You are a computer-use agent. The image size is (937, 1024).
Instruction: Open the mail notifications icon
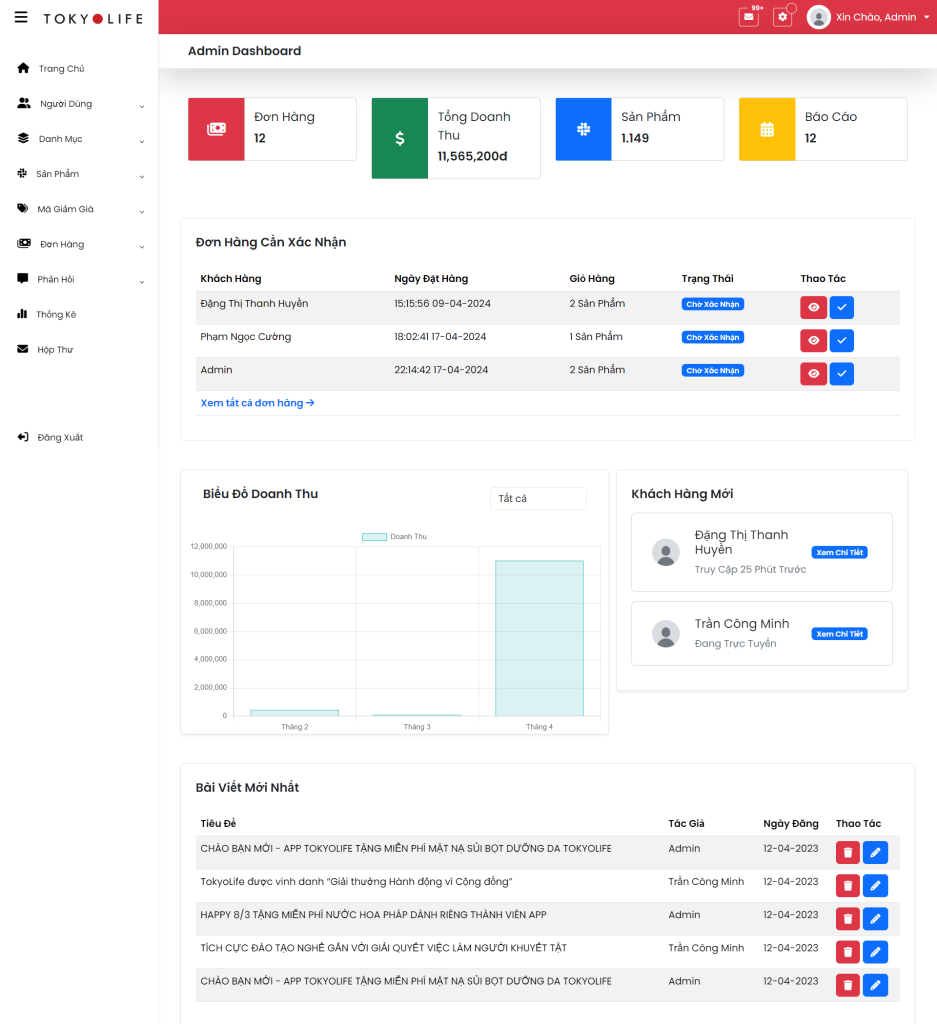point(748,17)
